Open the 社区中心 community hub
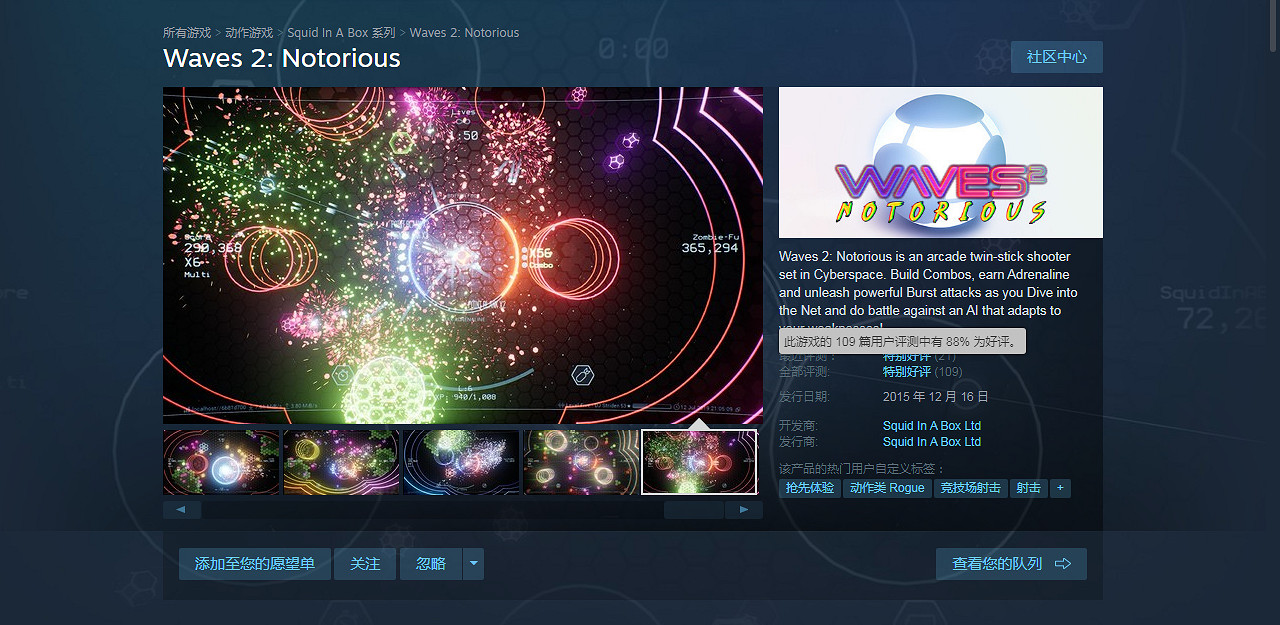Viewport: 1280px width, 625px height. click(1057, 57)
